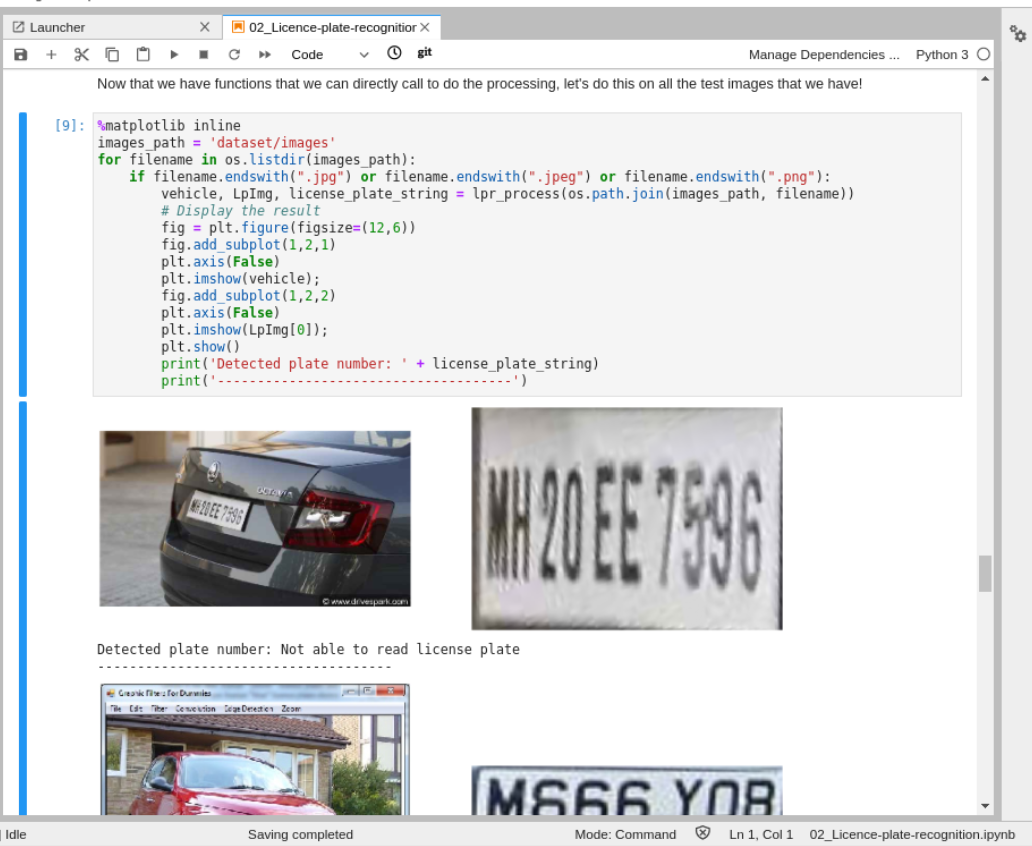Click the Idle kernel status in status bar

pyautogui.click(x=16, y=834)
